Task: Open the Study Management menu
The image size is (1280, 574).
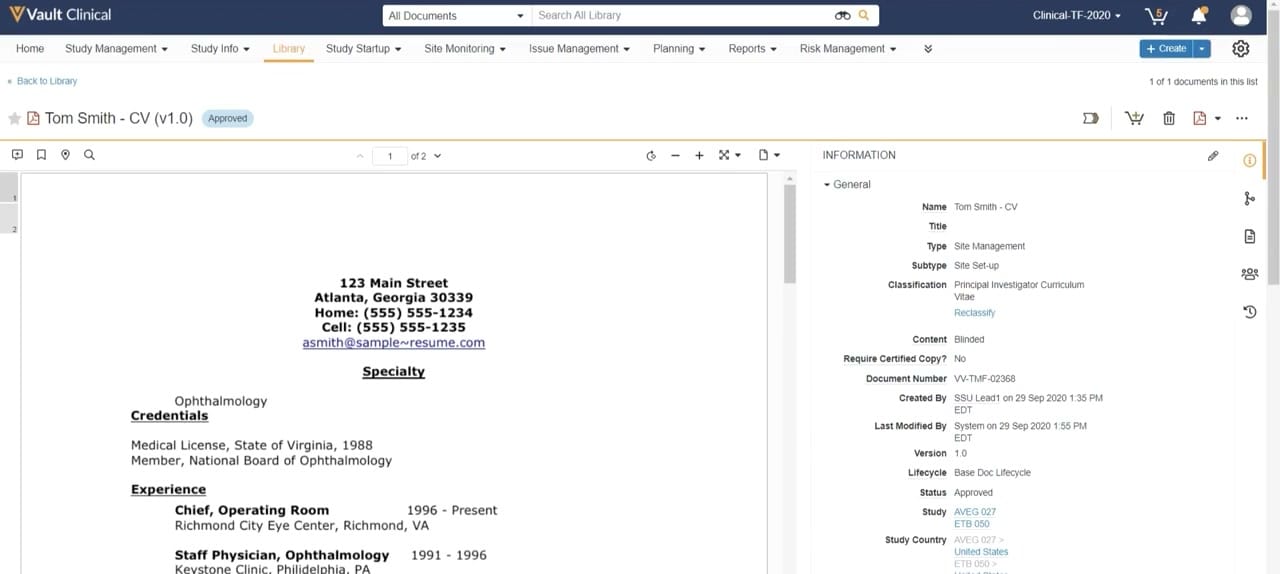Action: coord(116,48)
